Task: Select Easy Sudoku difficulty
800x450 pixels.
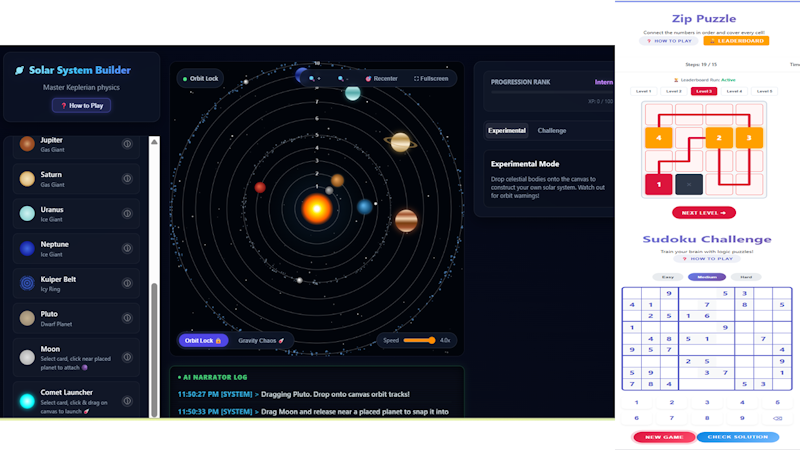Action: 668,277
